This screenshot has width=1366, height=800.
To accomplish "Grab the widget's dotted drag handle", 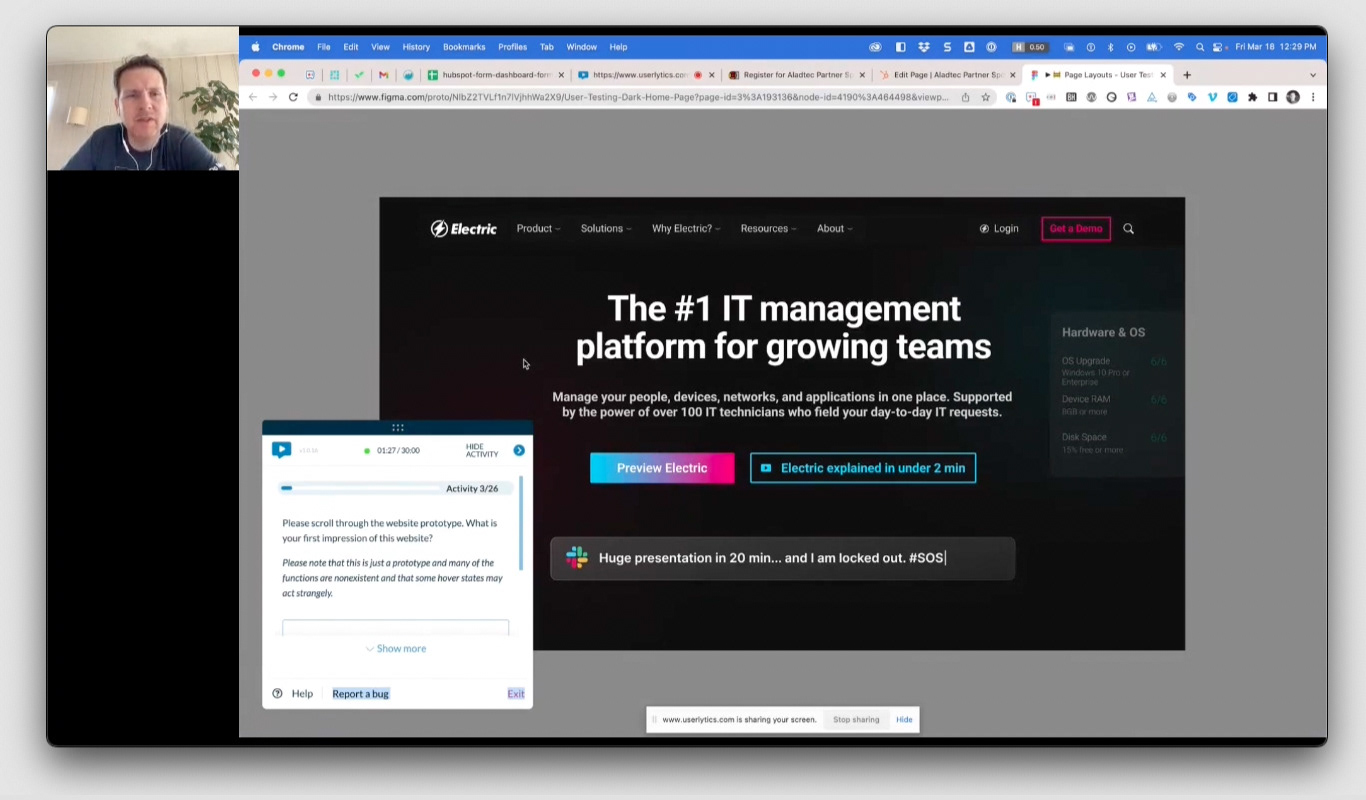I will (x=398, y=428).
